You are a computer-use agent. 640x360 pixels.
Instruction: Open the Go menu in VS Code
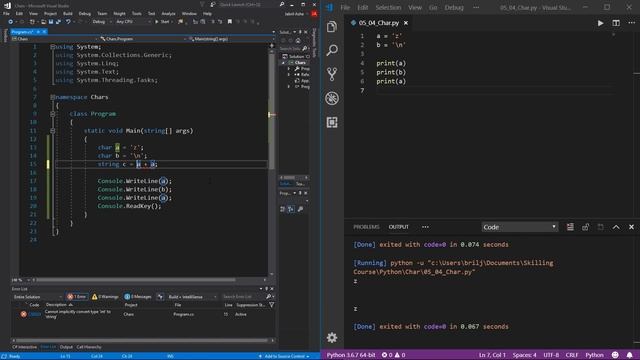[x=433, y=7]
